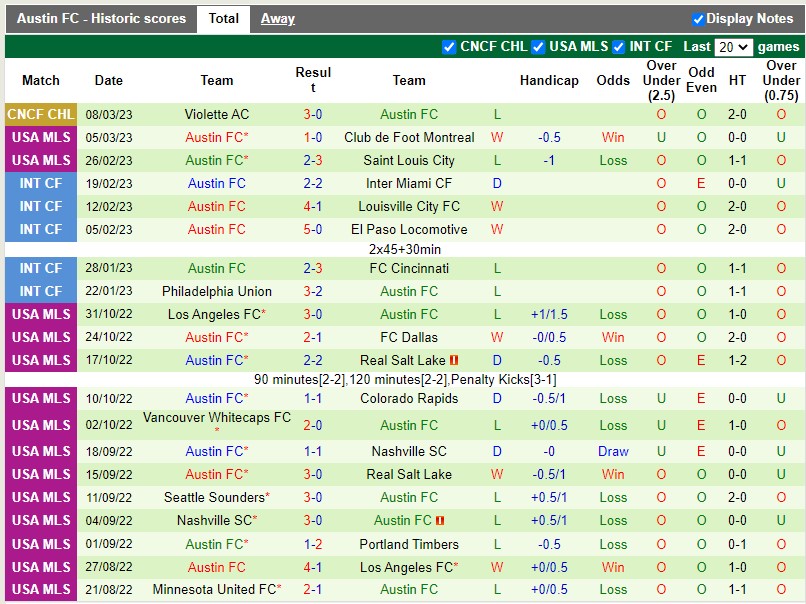Click the INT CF badge on the Inter Miami row
Viewport: 806px width, 604px height.
(x=40, y=183)
